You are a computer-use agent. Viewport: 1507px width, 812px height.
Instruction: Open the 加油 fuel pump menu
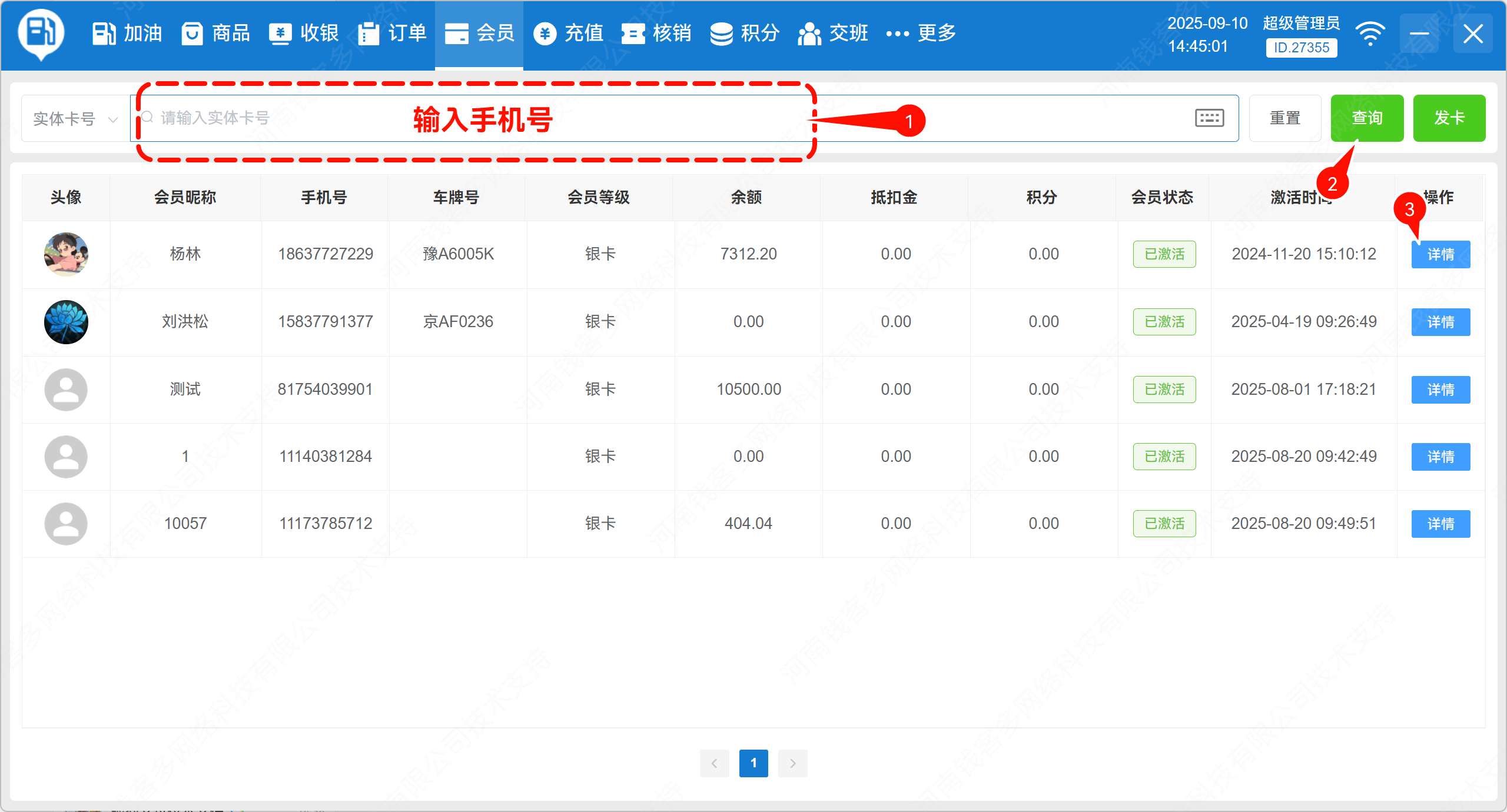pyautogui.click(x=127, y=34)
